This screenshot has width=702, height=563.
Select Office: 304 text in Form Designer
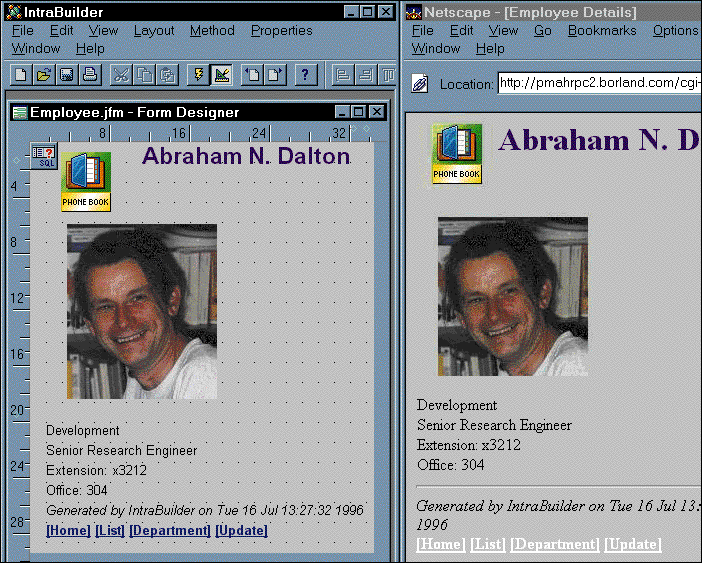[77, 490]
